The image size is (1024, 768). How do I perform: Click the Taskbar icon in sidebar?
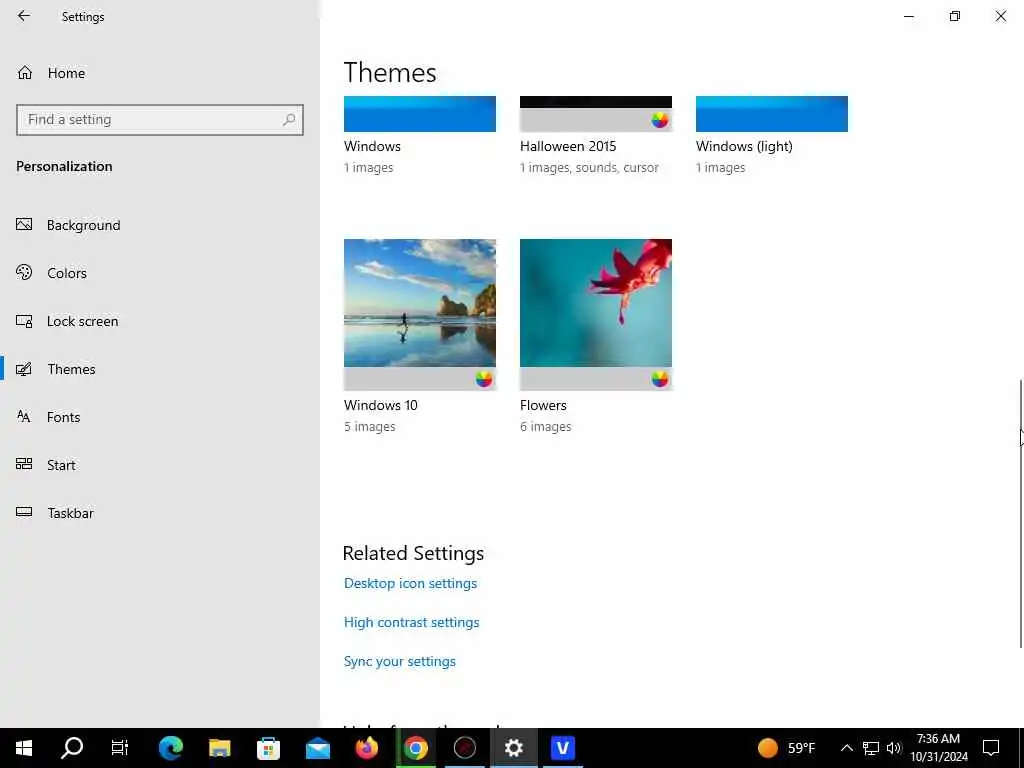pyautogui.click(x=24, y=512)
